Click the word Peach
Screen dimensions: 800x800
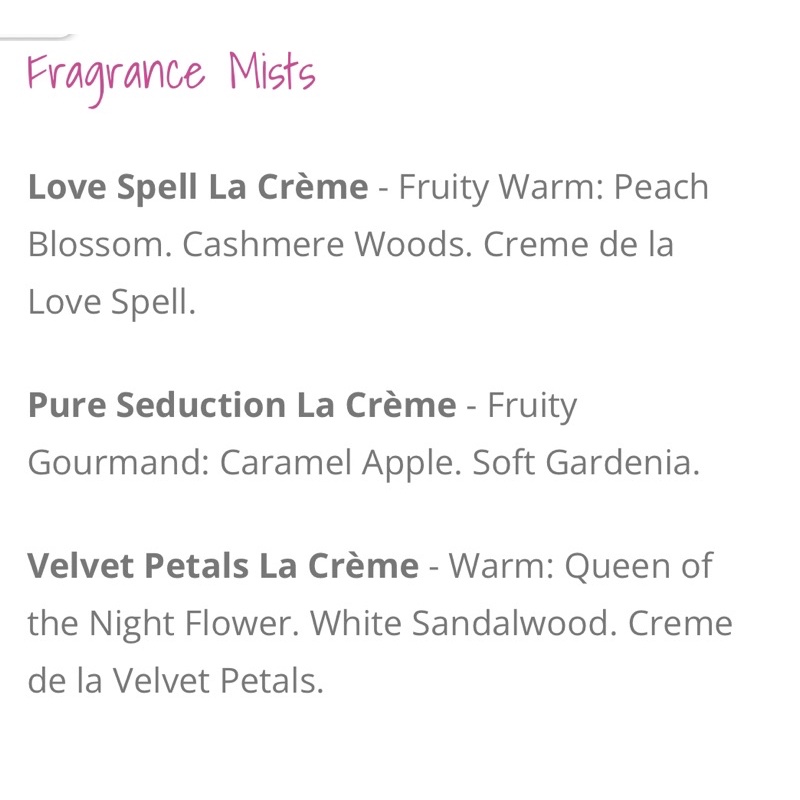coord(665,187)
